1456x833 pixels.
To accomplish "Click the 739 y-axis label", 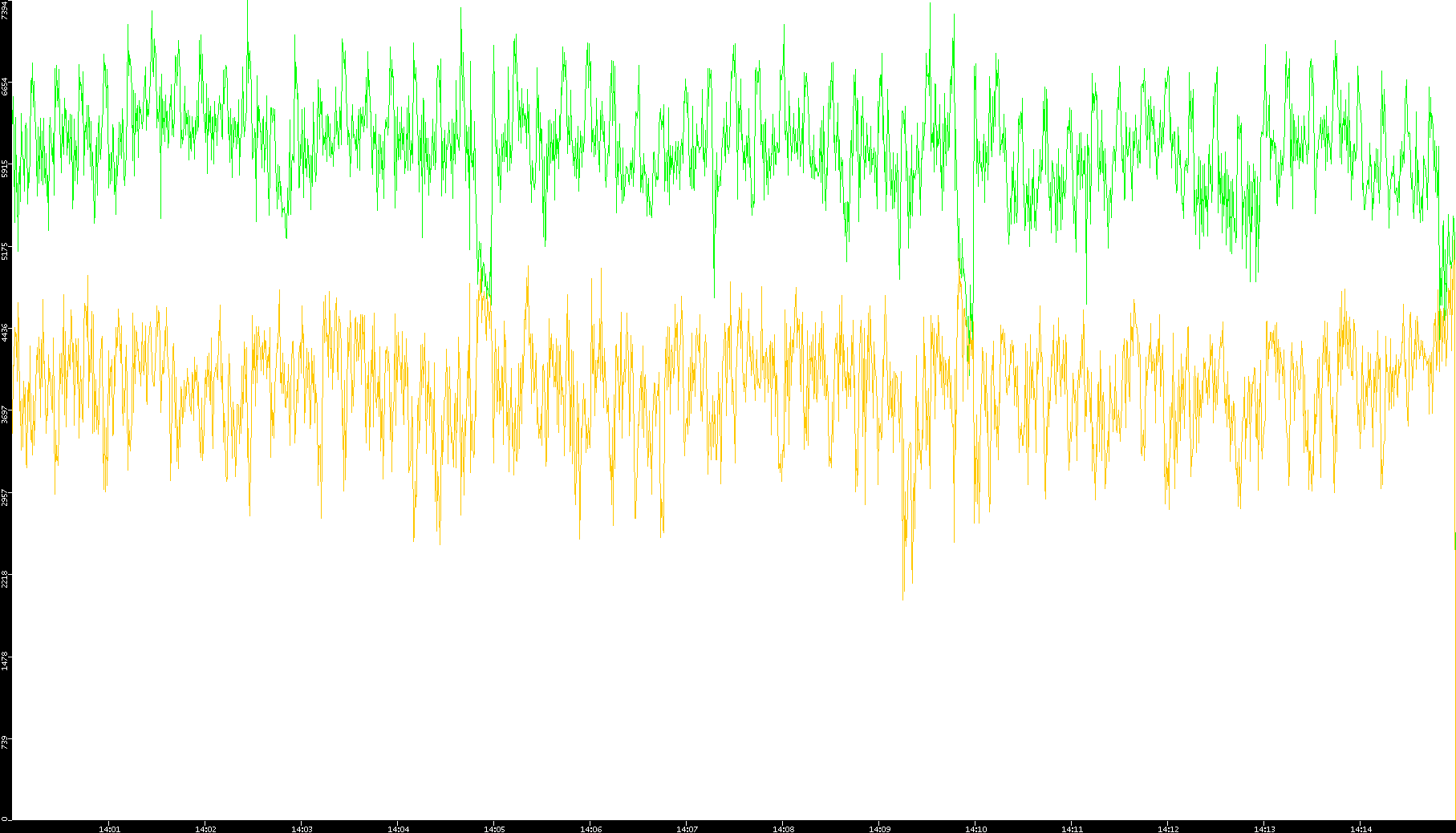I will coord(6,742).
